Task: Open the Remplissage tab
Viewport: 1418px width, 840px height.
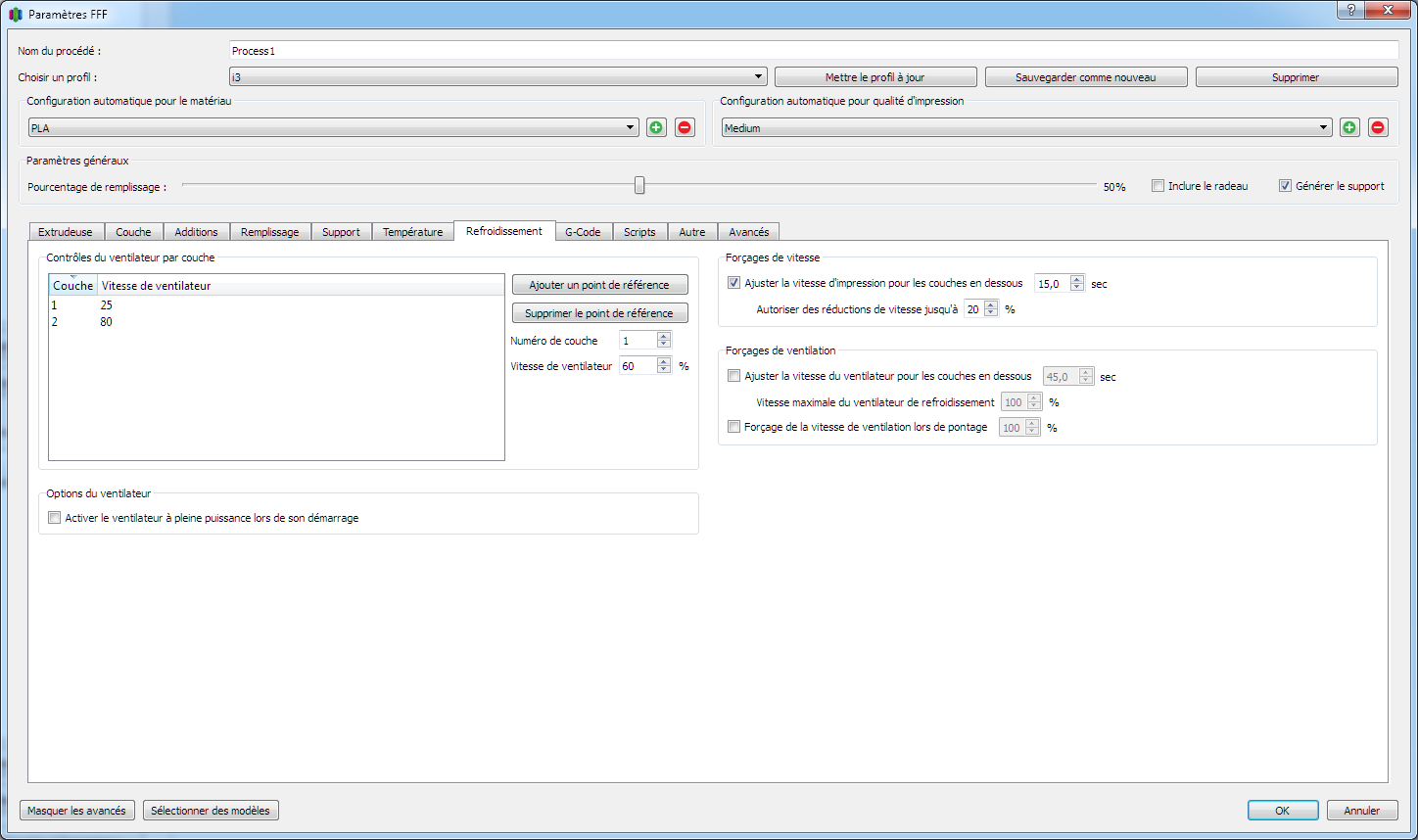Action: 270,232
